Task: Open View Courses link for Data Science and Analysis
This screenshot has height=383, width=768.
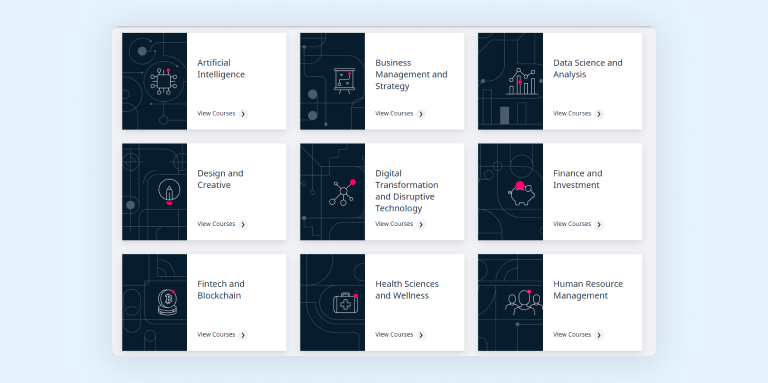Action: [x=572, y=114]
